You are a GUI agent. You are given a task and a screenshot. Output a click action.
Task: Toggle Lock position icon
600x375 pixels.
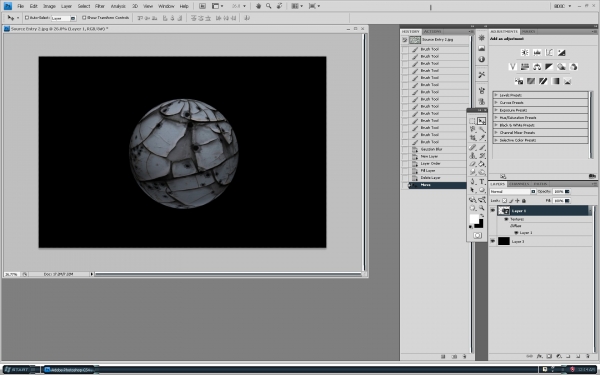[517, 201]
